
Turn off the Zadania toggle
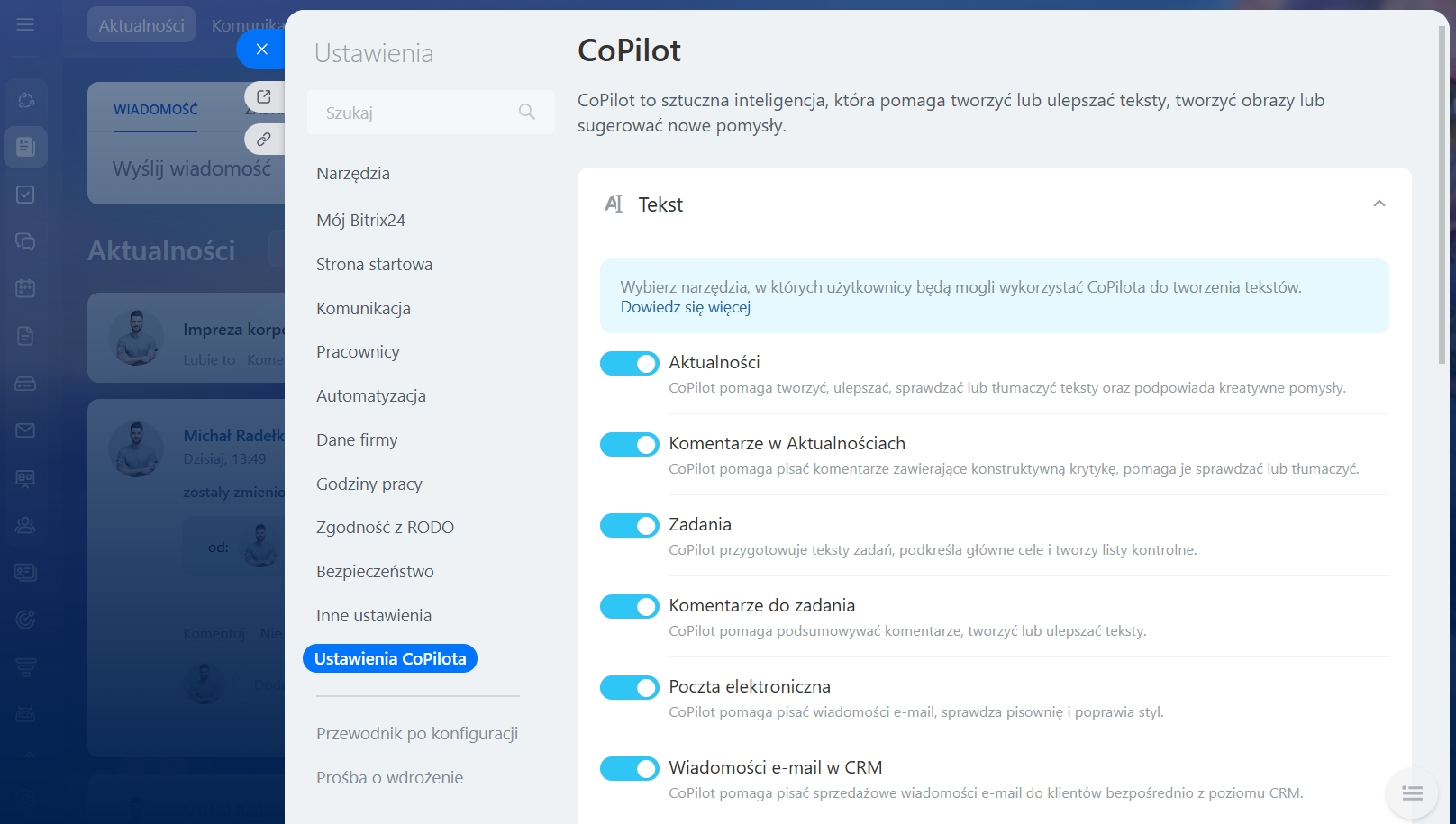pyautogui.click(x=630, y=525)
